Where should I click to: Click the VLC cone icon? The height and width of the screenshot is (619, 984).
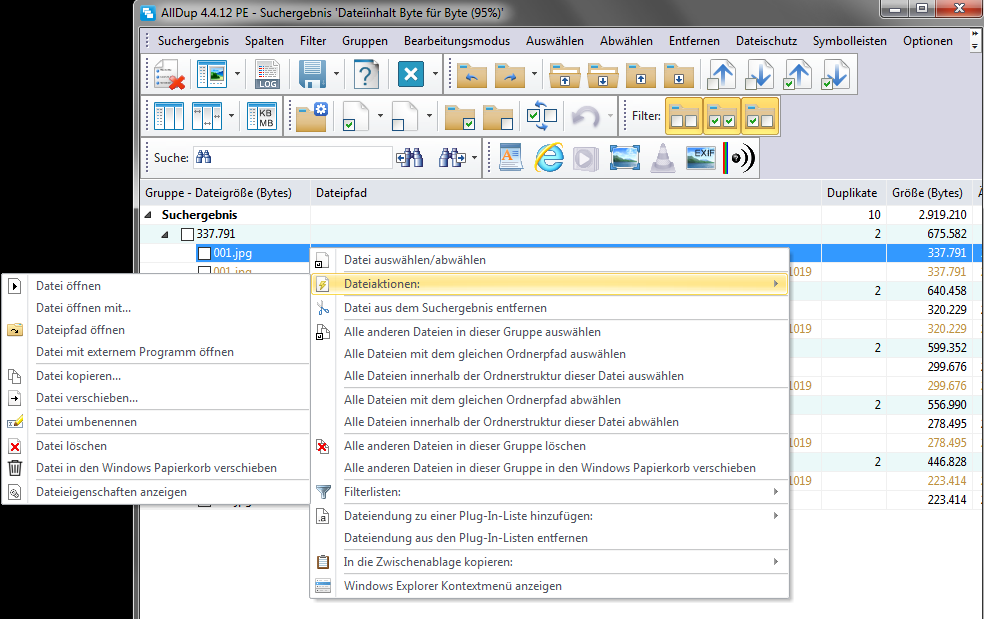click(x=663, y=158)
